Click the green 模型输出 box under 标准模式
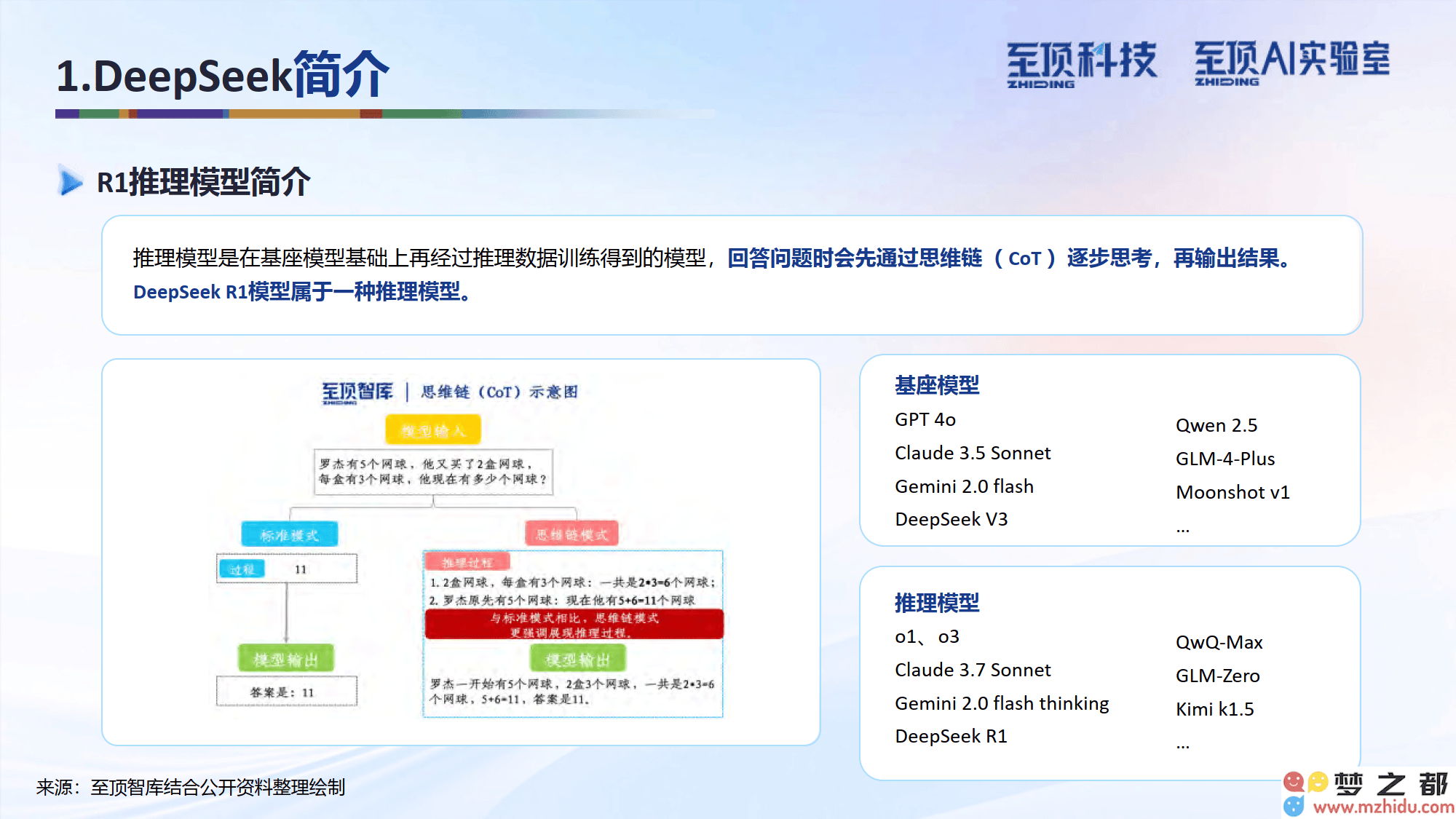This screenshot has height=819, width=1456. 286,659
